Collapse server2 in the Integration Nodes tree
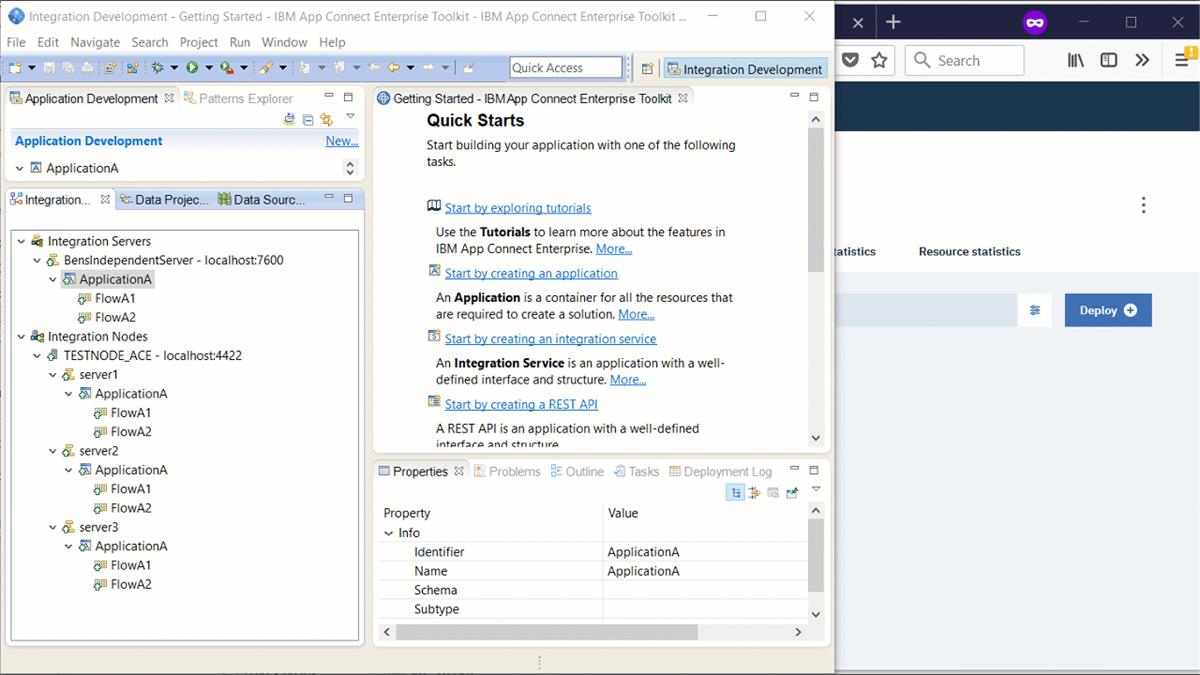Image resolution: width=1200 pixels, height=675 pixels. 52,450
